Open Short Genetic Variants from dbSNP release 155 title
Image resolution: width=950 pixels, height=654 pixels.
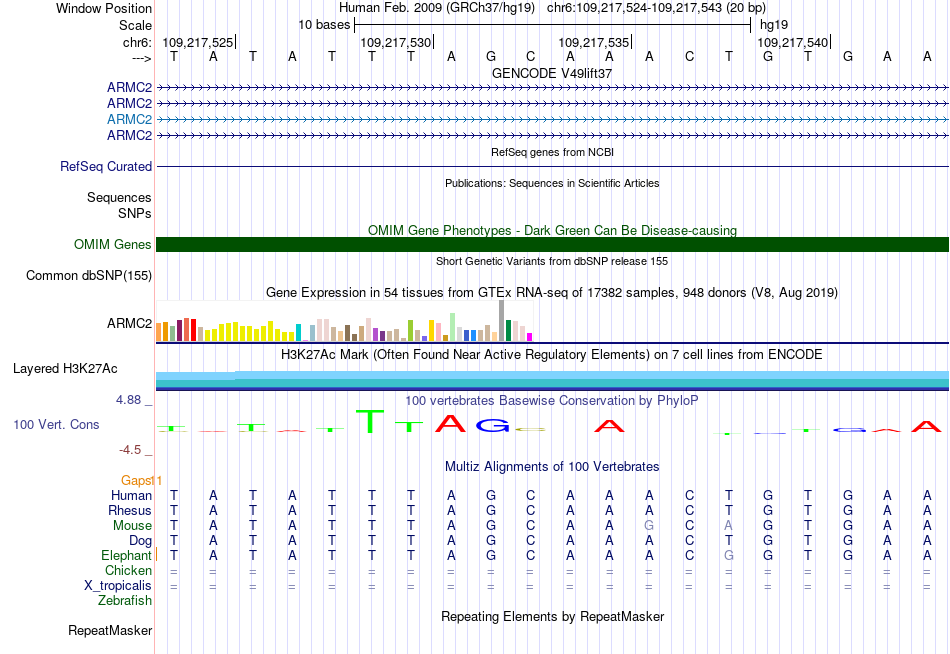click(x=552, y=261)
